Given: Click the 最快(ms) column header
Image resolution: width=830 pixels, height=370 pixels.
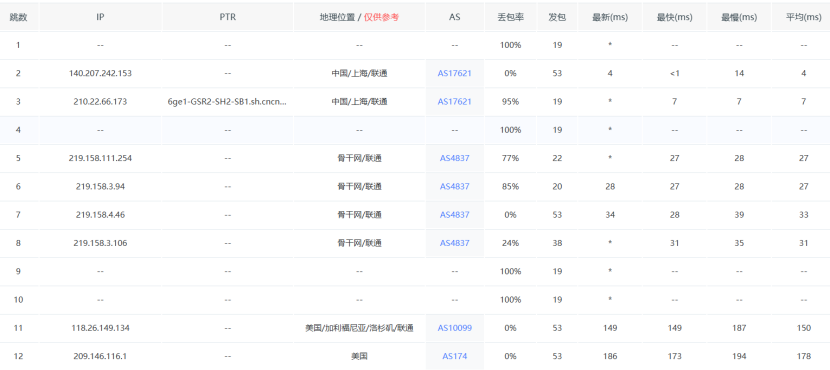Looking at the screenshot, I should (674, 17).
